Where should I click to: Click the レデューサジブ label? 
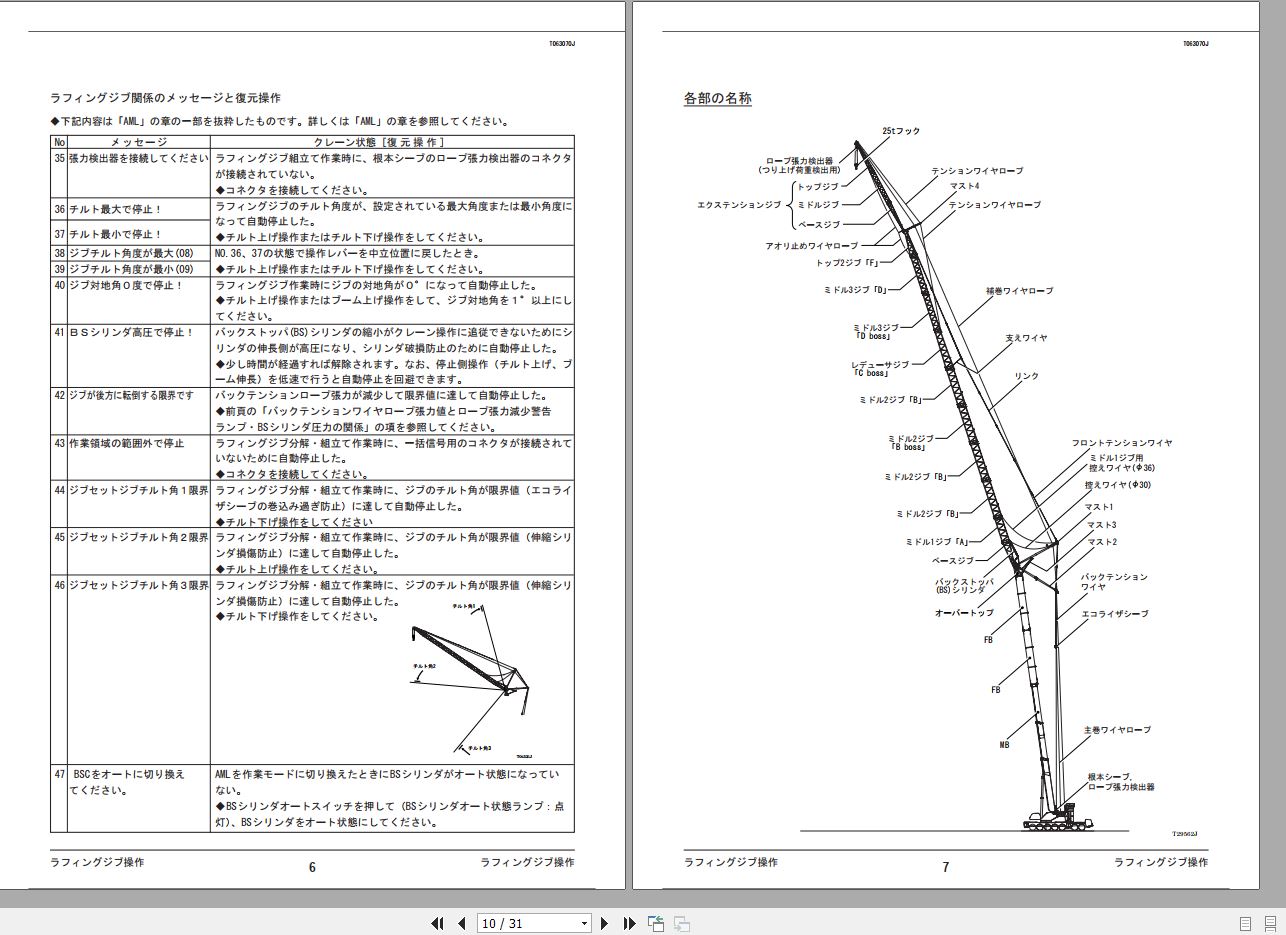point(881,364)
